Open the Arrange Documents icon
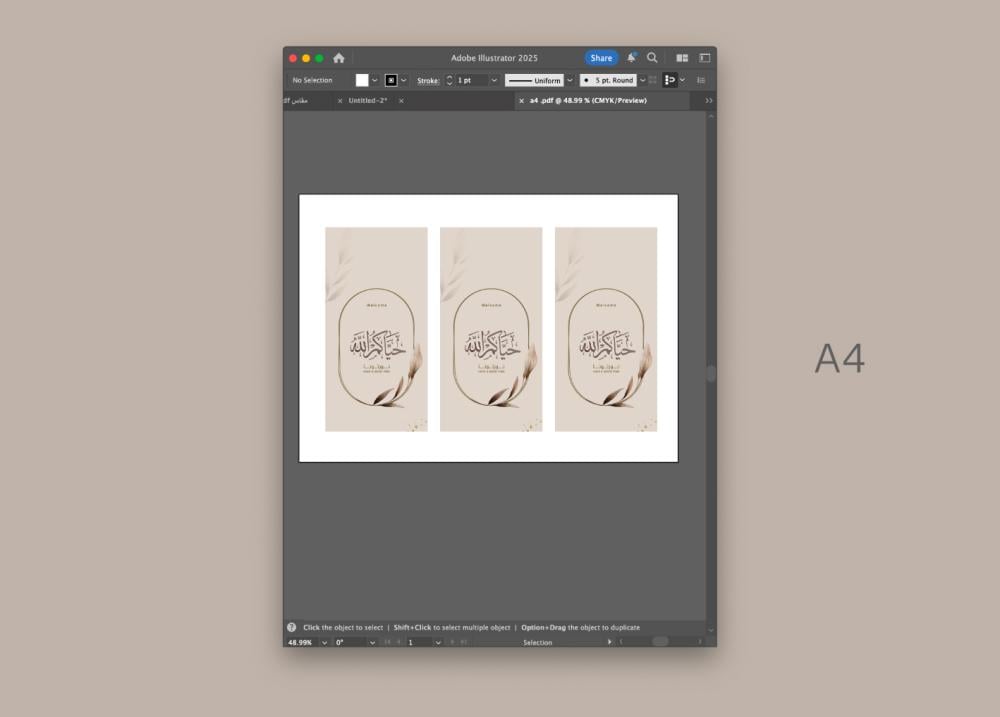The width and height of the screenshot is (1000, 717). point(682,58)
